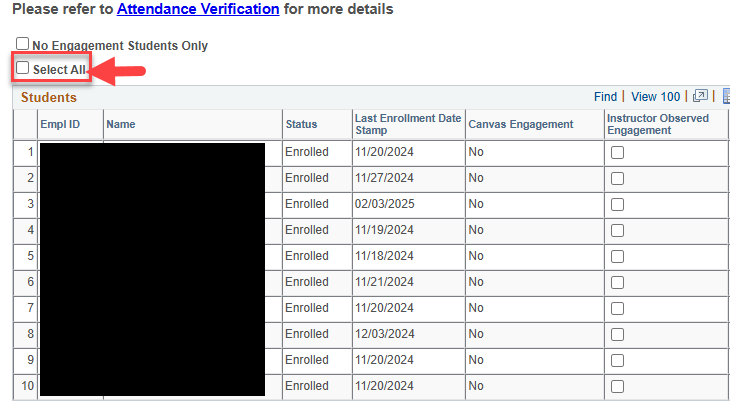Click View 100 link
The width and height of the screenshot is (730, 404).
pyautogui.click(x=656, y=97)
